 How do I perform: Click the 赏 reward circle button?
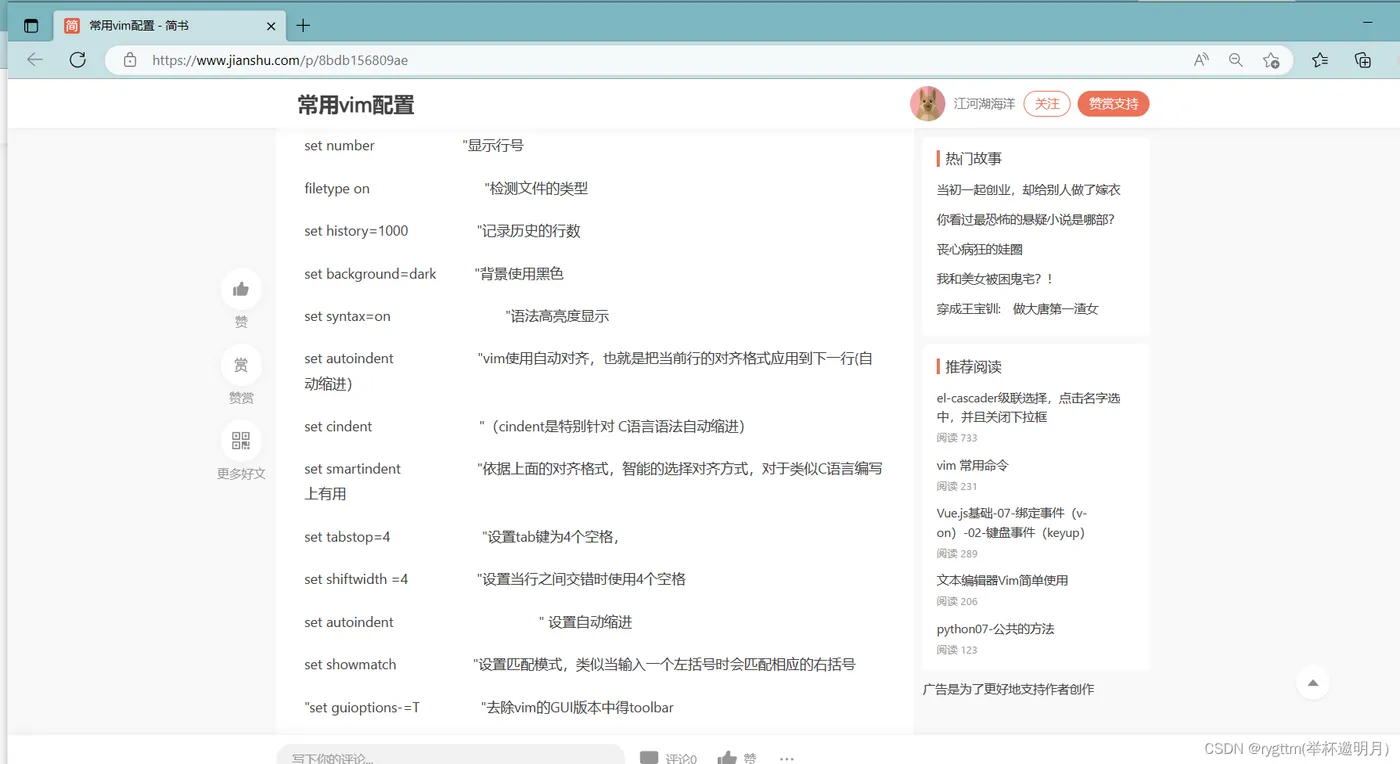(x=241, y=365)
